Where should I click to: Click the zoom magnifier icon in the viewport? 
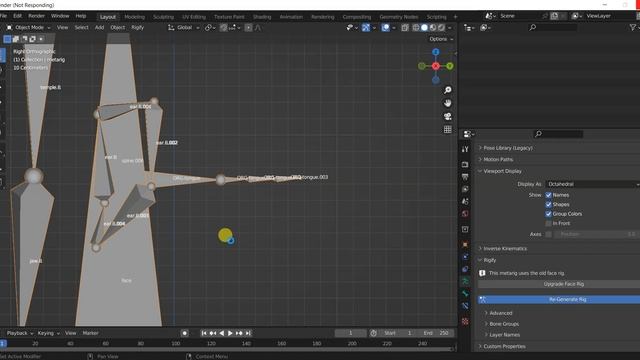448,90
